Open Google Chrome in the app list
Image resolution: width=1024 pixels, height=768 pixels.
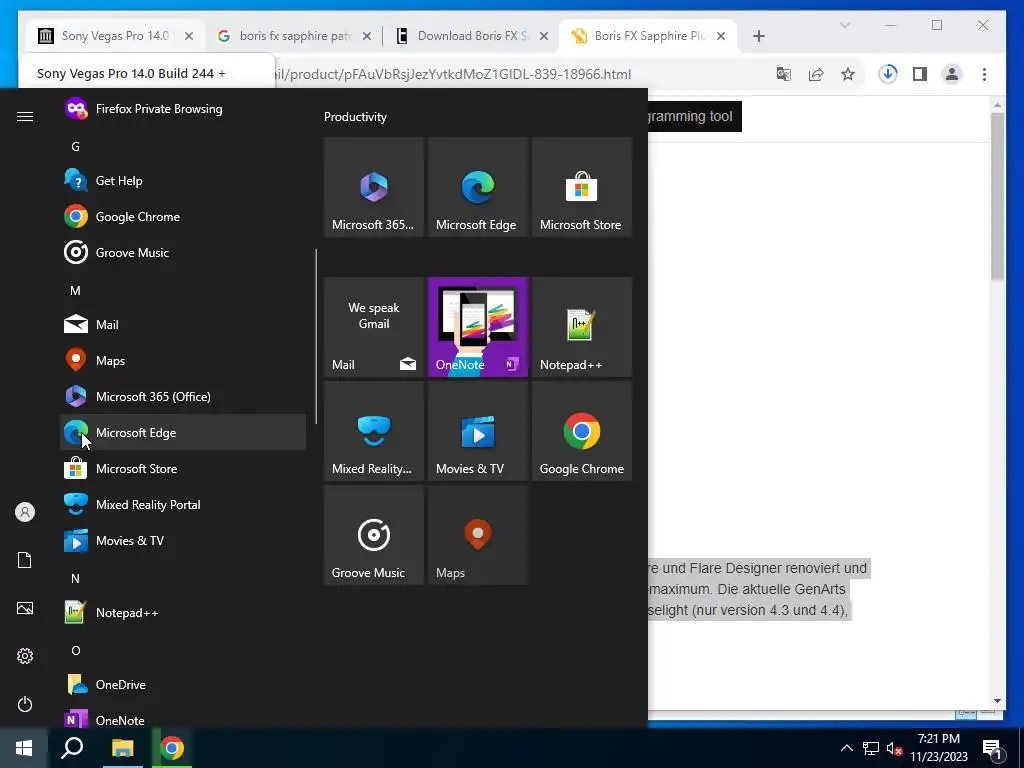pyautogui.click(x=183, y=217)
